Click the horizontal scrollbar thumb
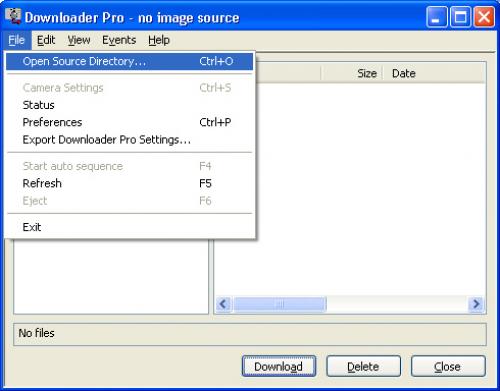 pos(280,304)
